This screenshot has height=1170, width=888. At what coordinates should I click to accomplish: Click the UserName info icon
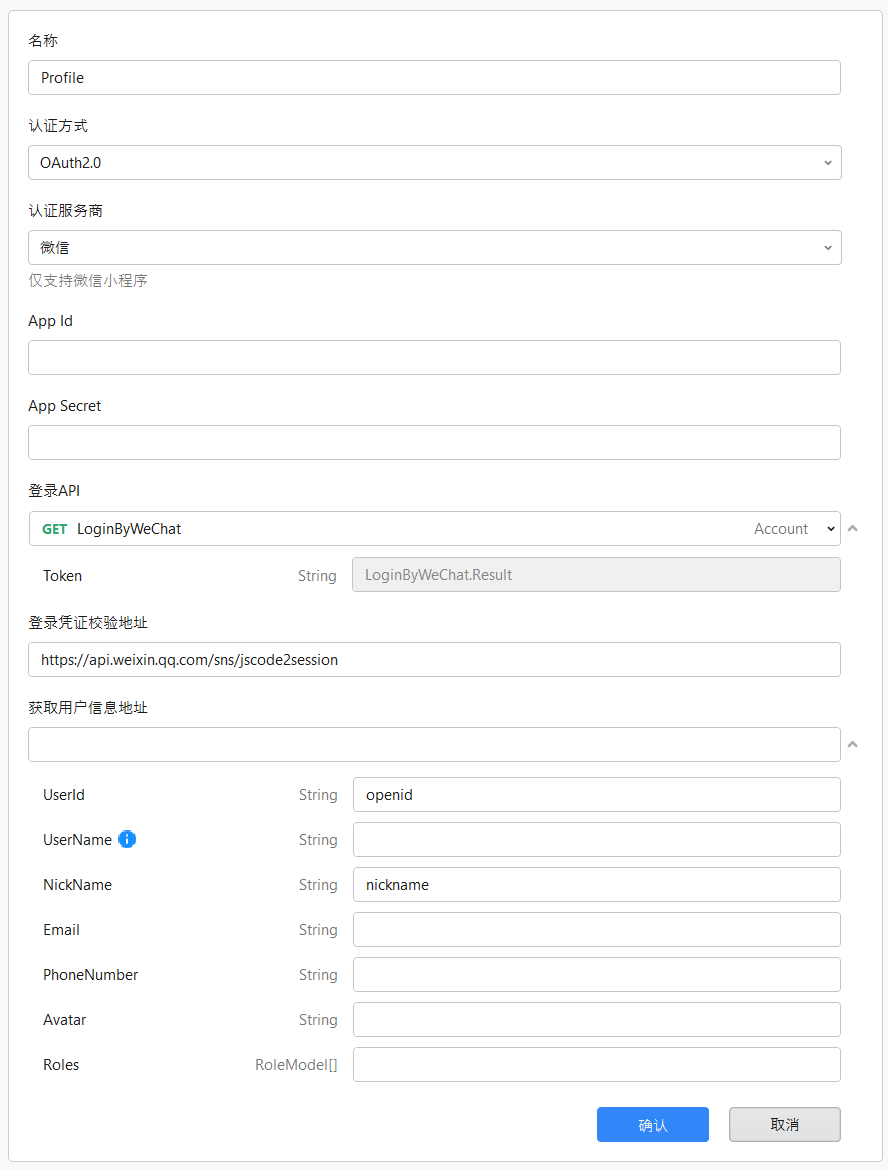(x=127, y=839)
